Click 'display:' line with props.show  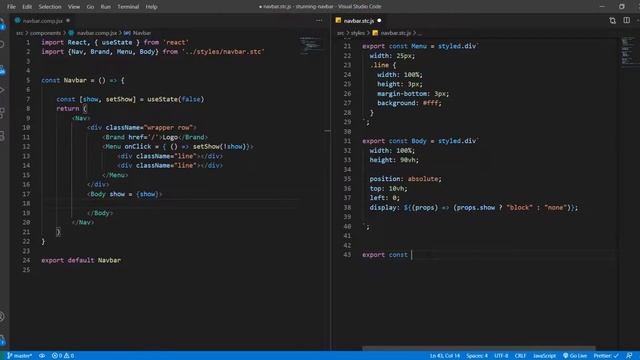coord(473,207)
